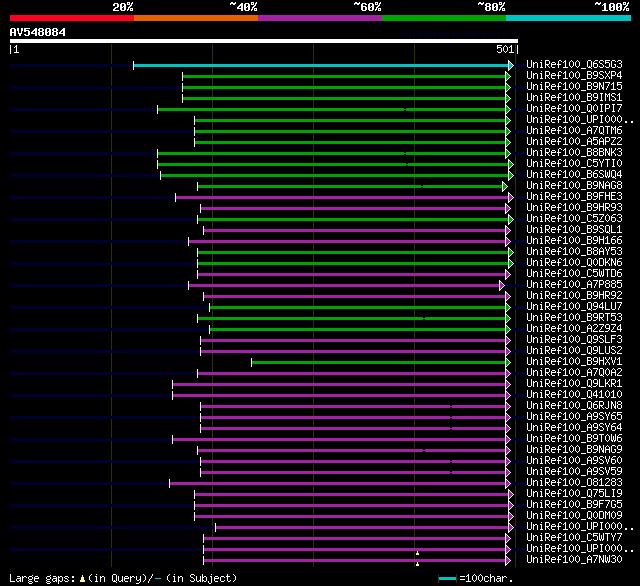The width and height of the screenshot is (640, 586).
Task: Click the UniRef100_Q0DKN6 label
Action: tap(574, 263)
